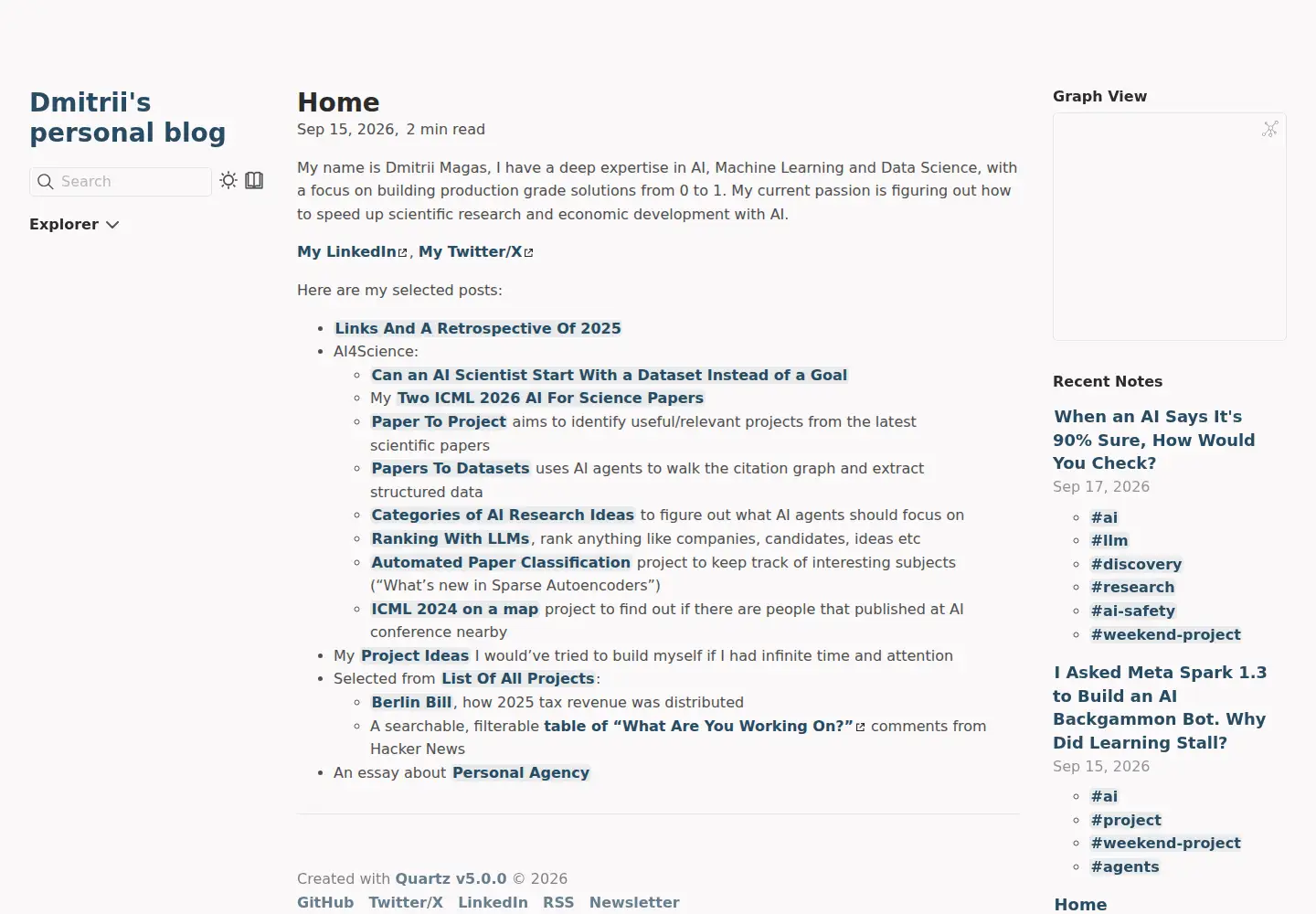The width and height of the screenshot is (1316, 914).
Task: Open Links And A Retrospective Of 2025
Action: click(478, 328)
